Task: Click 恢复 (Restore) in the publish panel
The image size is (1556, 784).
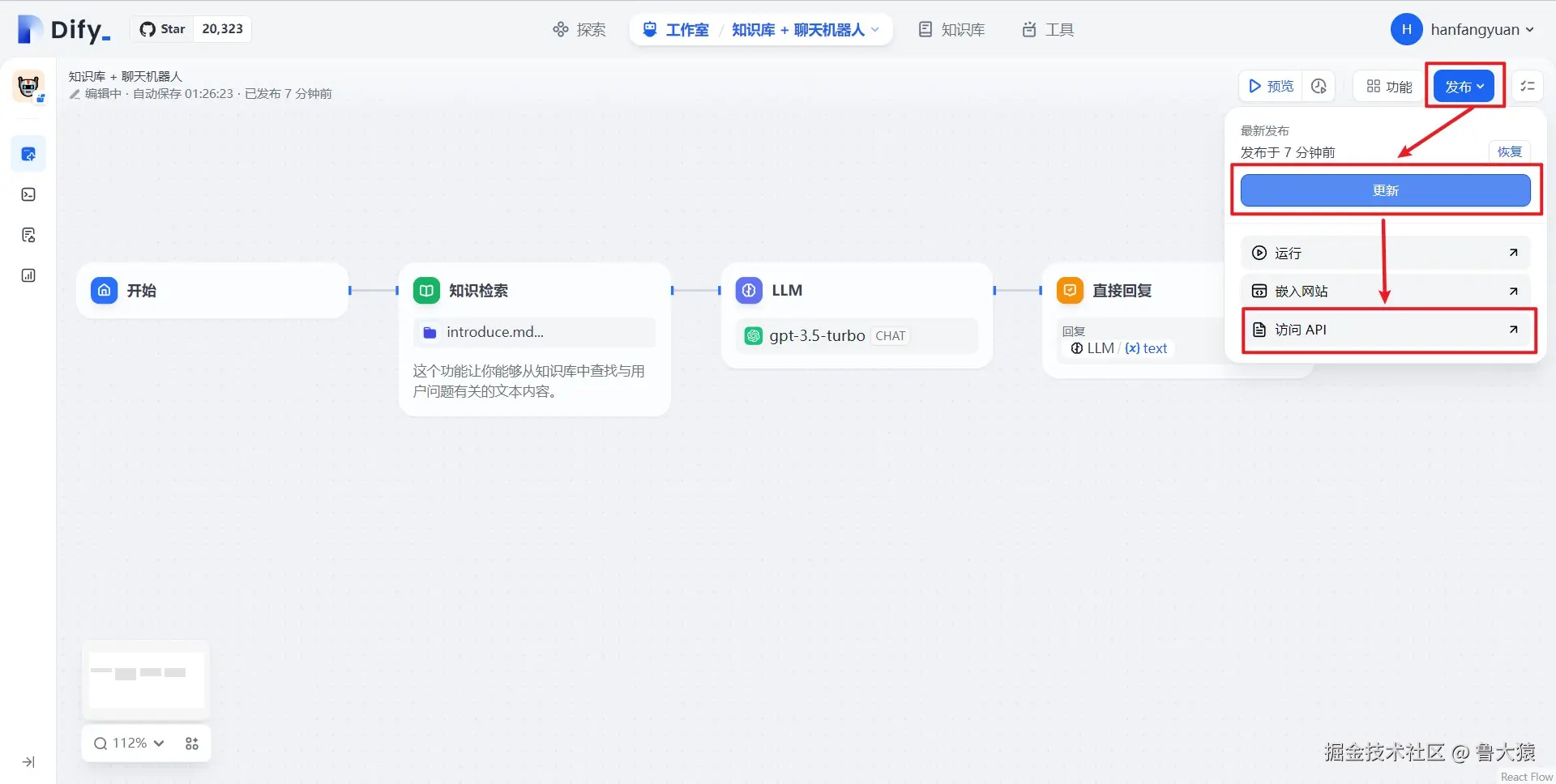Action: (1509, 151)
